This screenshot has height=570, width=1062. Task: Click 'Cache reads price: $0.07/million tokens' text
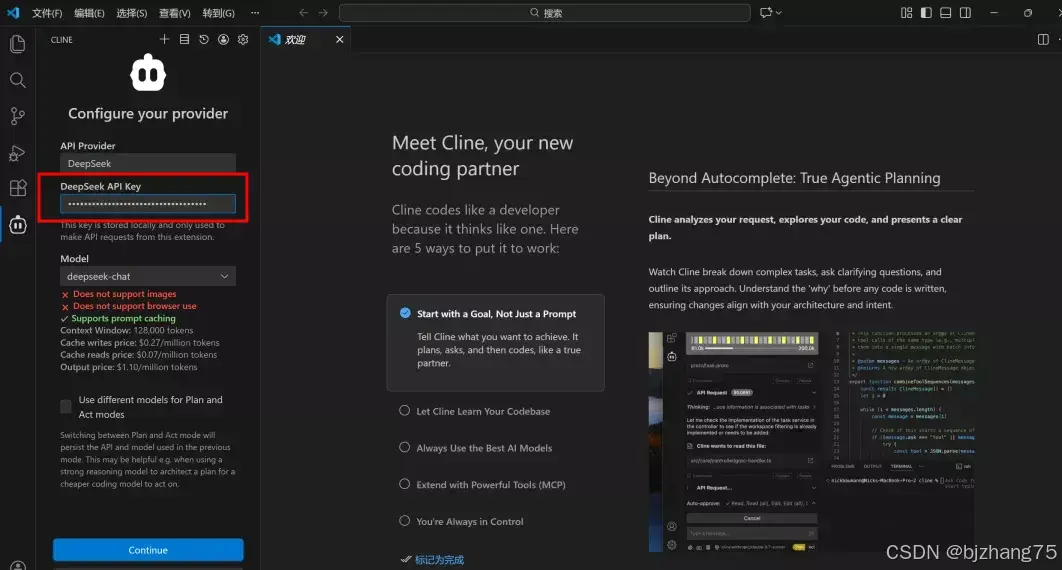click(x=139, y=355)
